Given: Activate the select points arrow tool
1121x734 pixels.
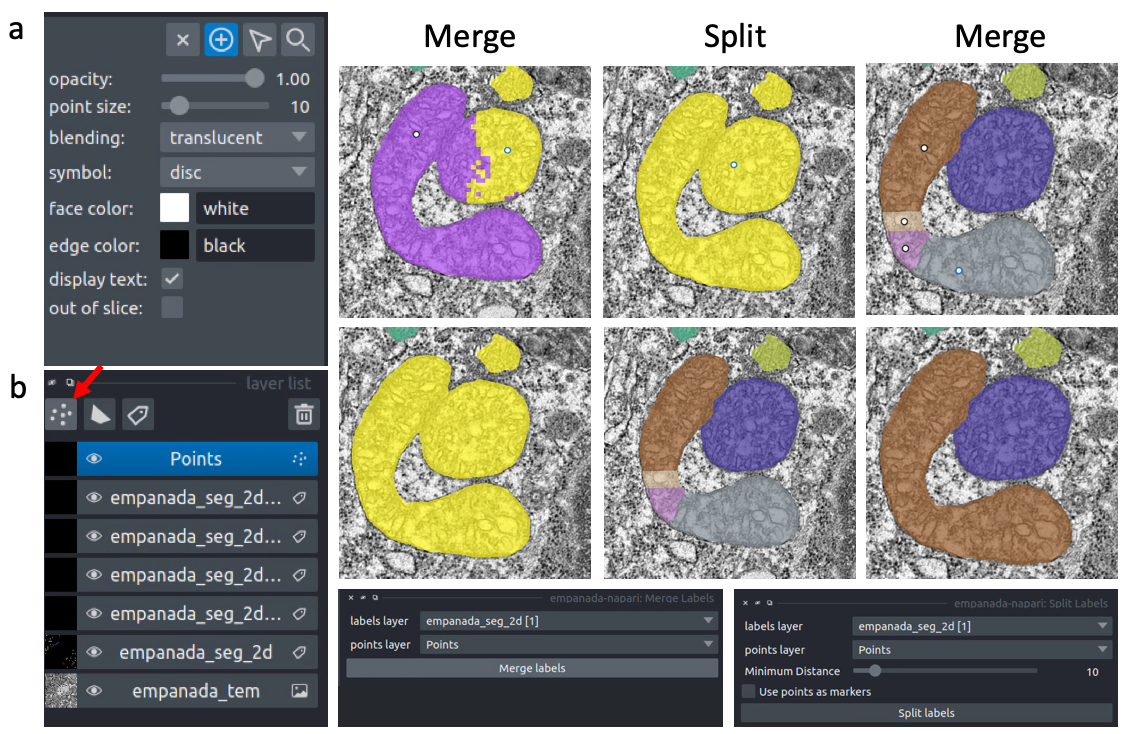Looking at the screenshot, I should tap(259, 40).
